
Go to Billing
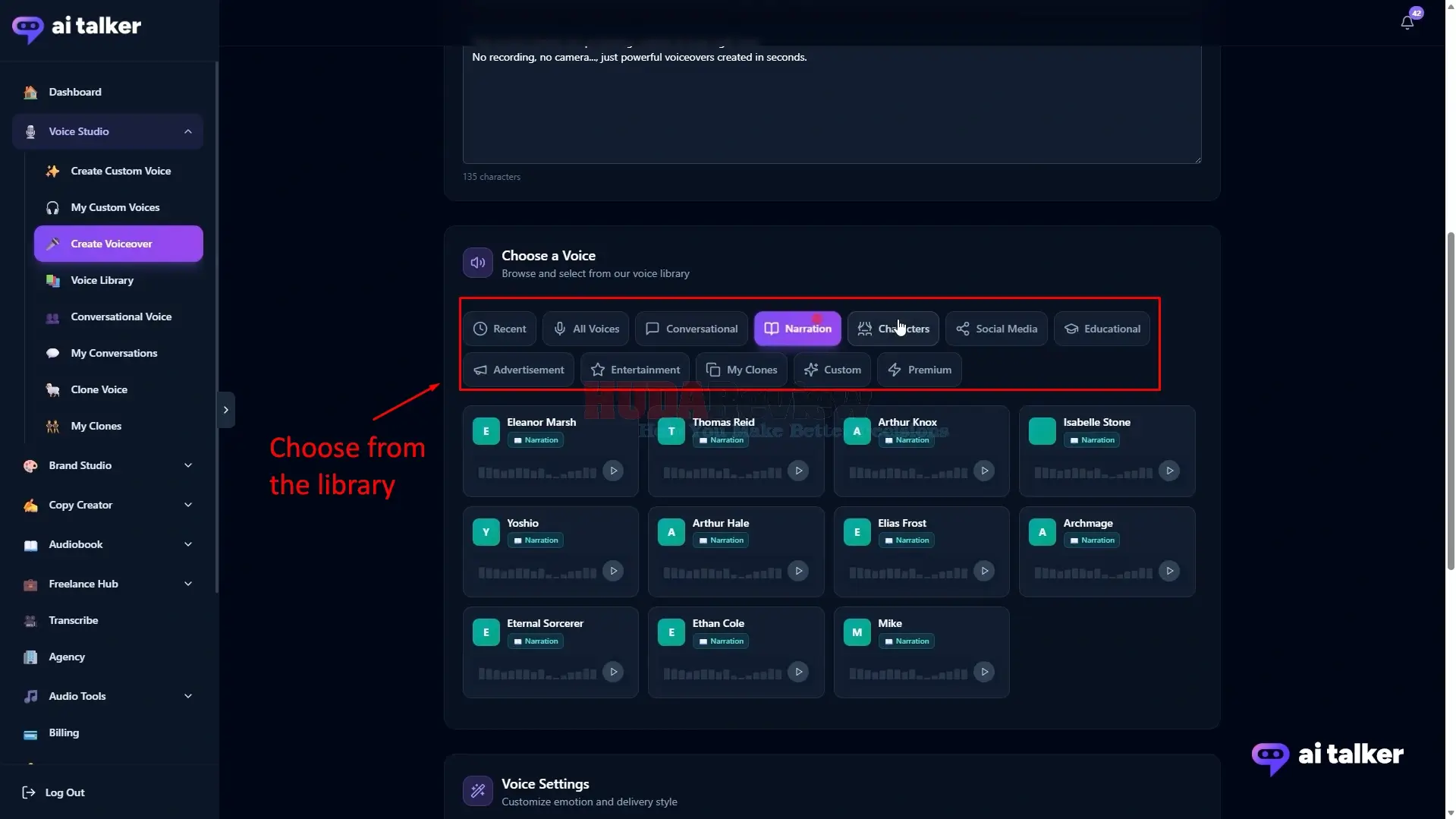pos(108,732)
